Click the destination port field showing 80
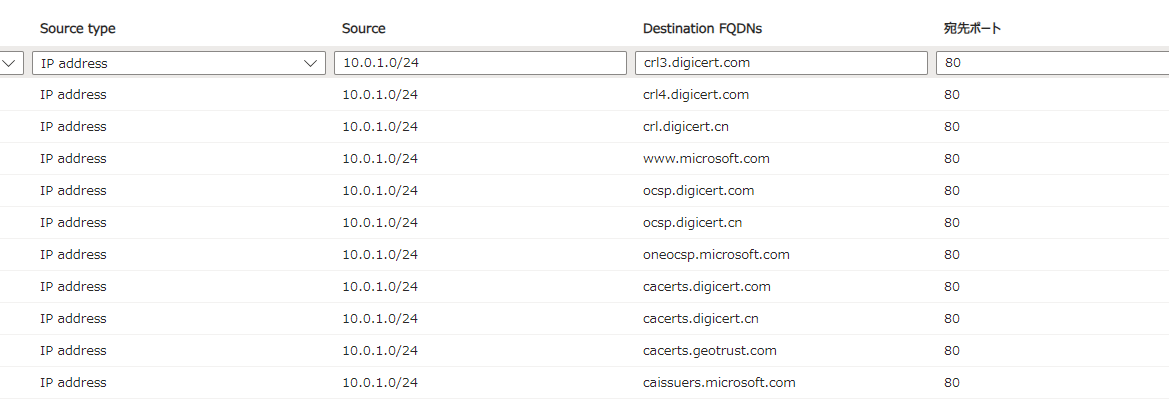 coord(1050,63)
